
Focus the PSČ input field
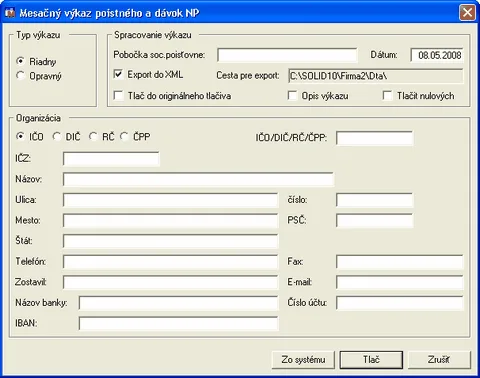[374, 221]
